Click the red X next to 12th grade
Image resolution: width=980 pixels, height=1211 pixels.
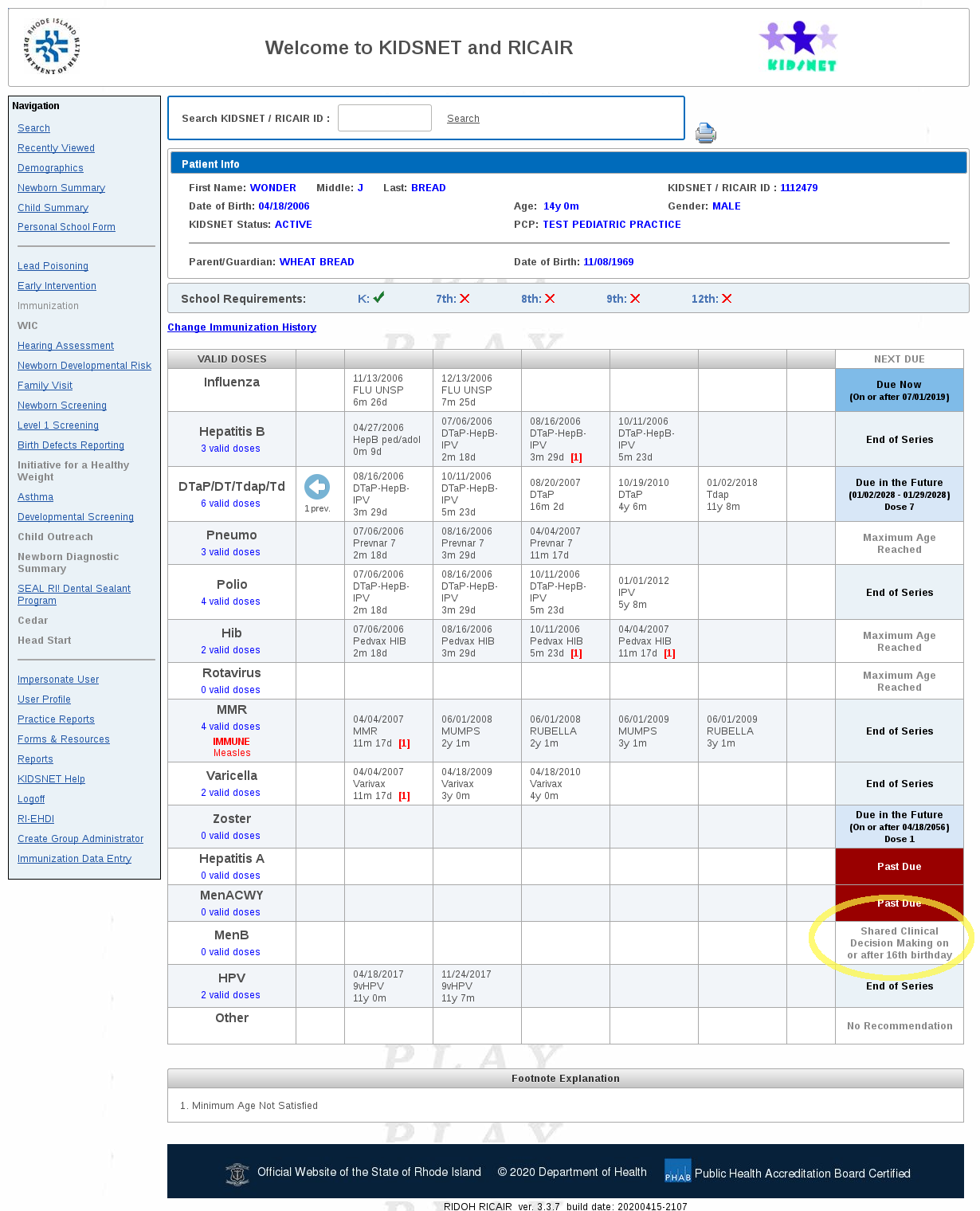coord(727,299)
